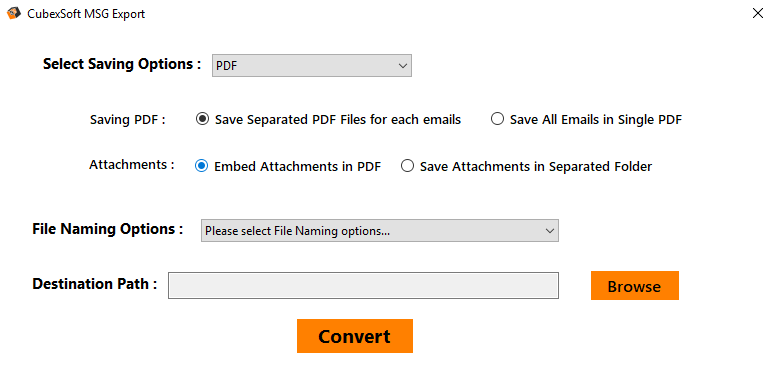Click the Attachments label text
The width and height of the screenshot is (770, 378).
click(x=132, y=165)
